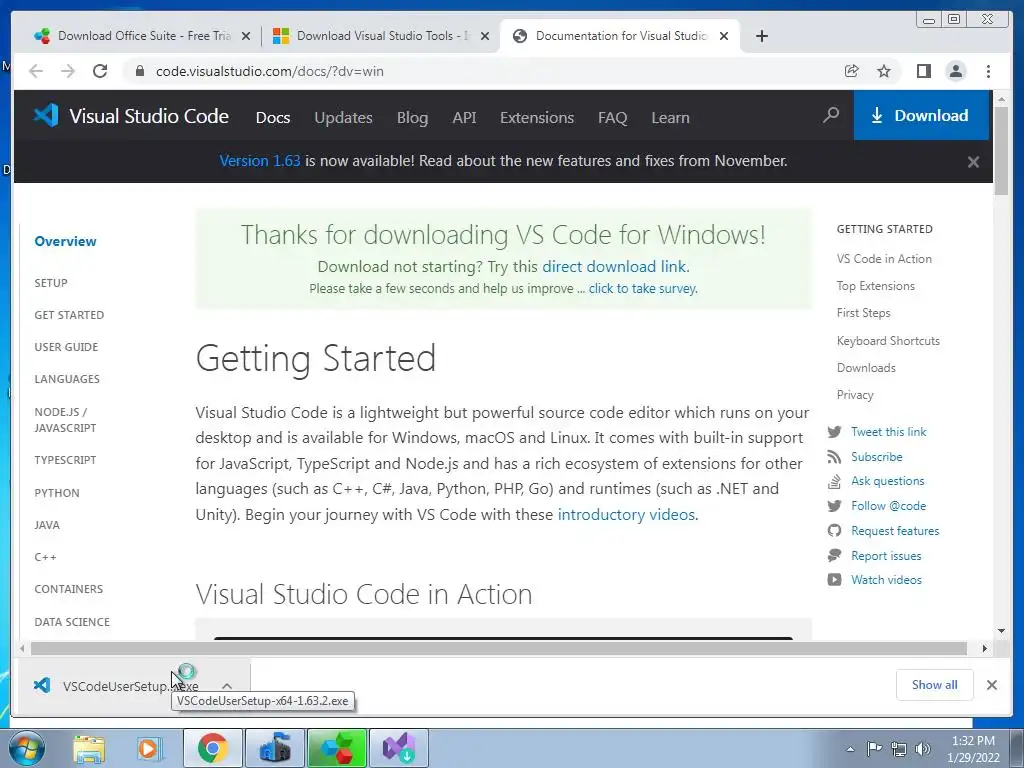Jump to Top Extensions section

click(876, 286)
